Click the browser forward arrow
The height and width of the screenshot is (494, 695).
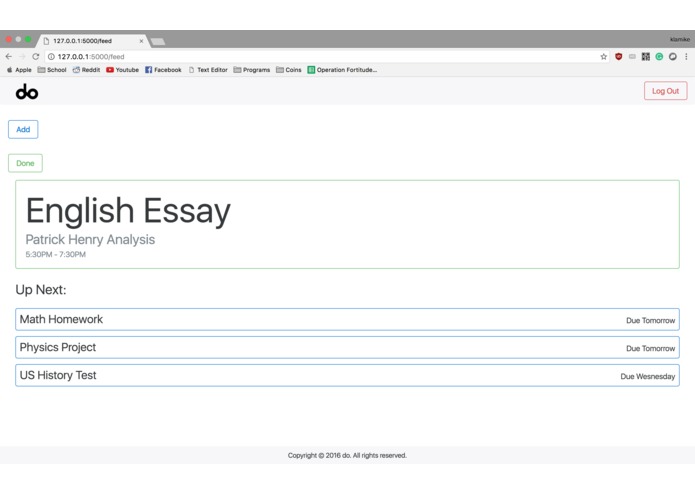pos(22,56)
